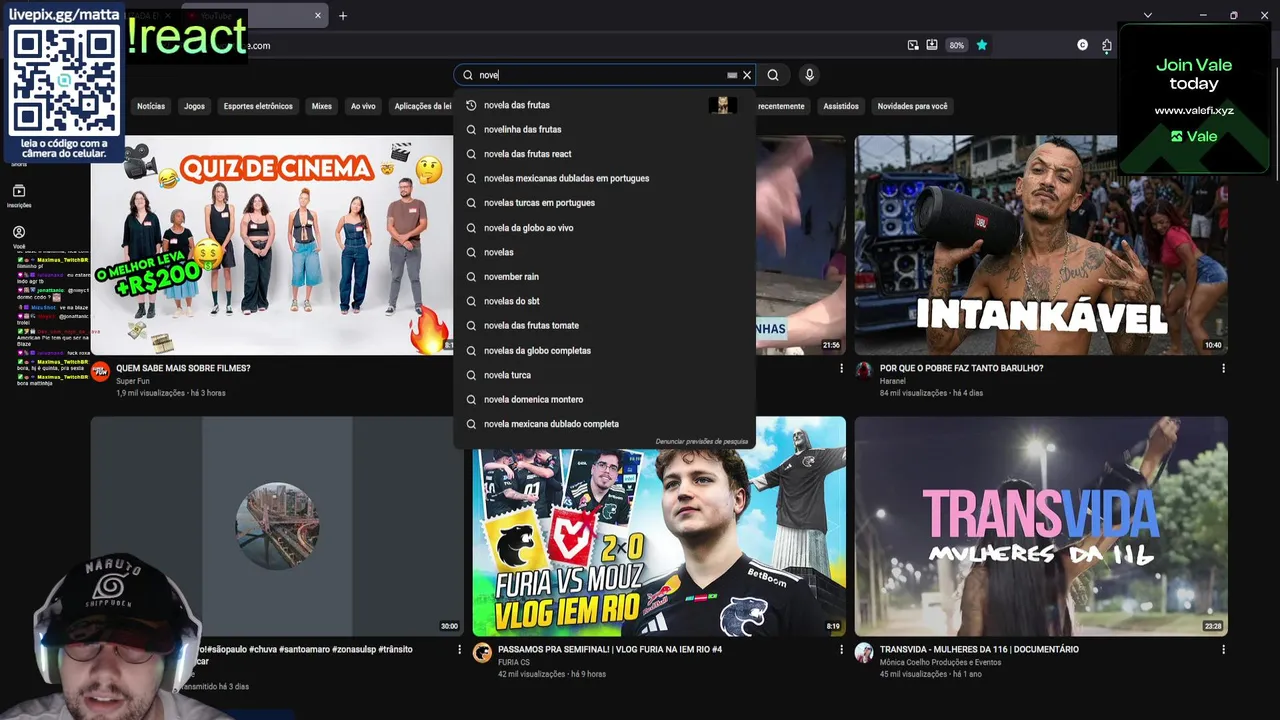Select 'novelas da globo completas' suggestion
Screen dimensions: 1280x720
tap(604, 351)
